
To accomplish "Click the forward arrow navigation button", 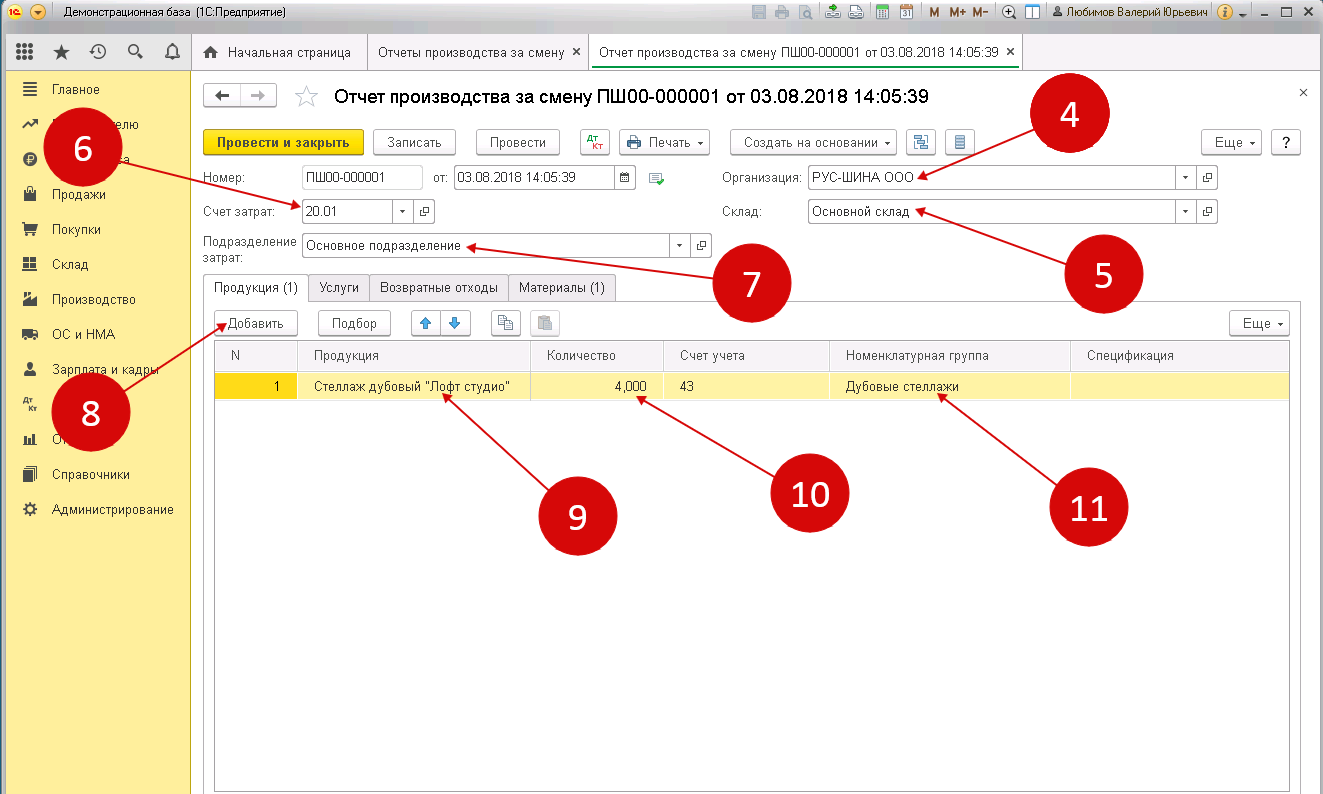I will [x=258, y=95].
